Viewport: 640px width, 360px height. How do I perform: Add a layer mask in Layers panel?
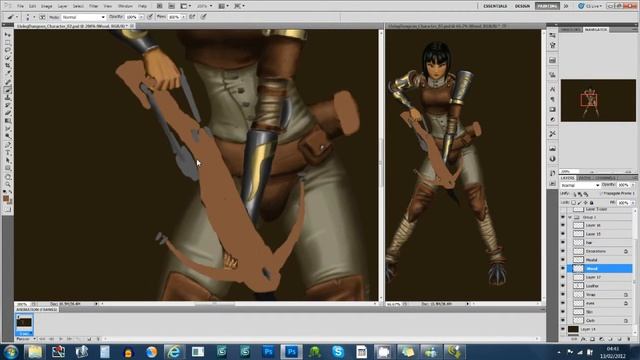(x=592, y=339)
